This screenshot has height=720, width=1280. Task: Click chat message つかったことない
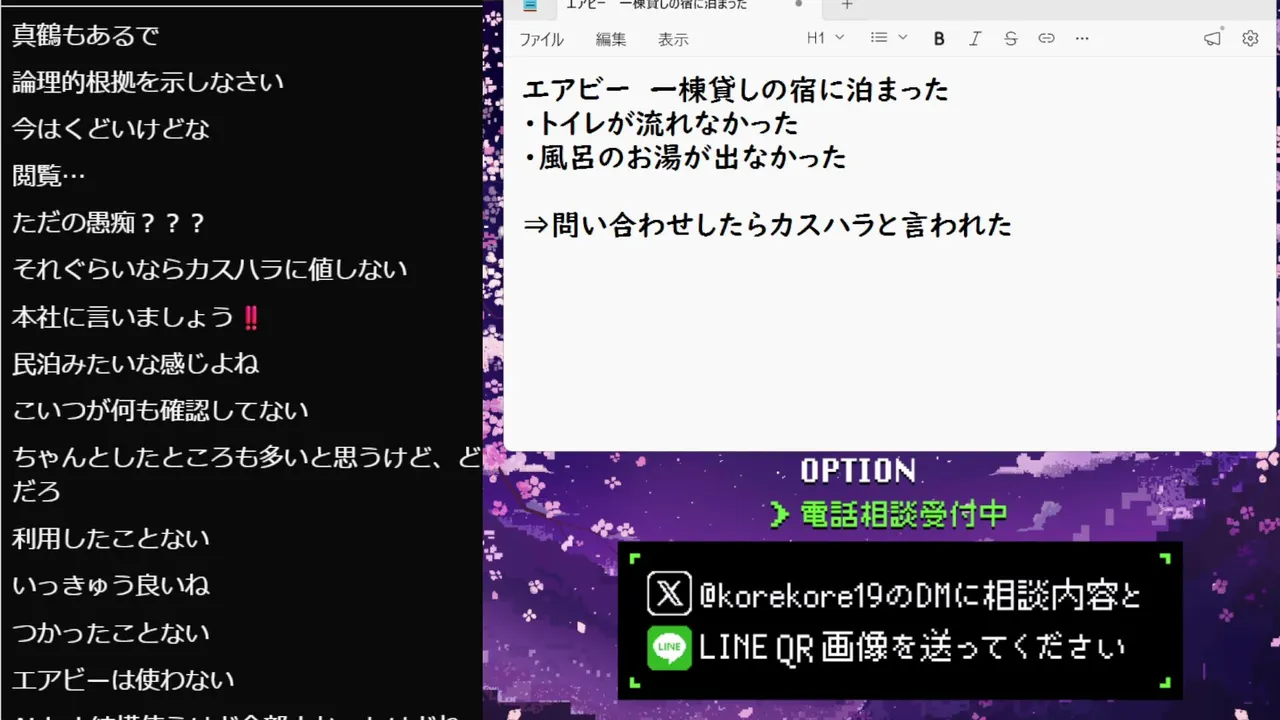tap(111, 633)
